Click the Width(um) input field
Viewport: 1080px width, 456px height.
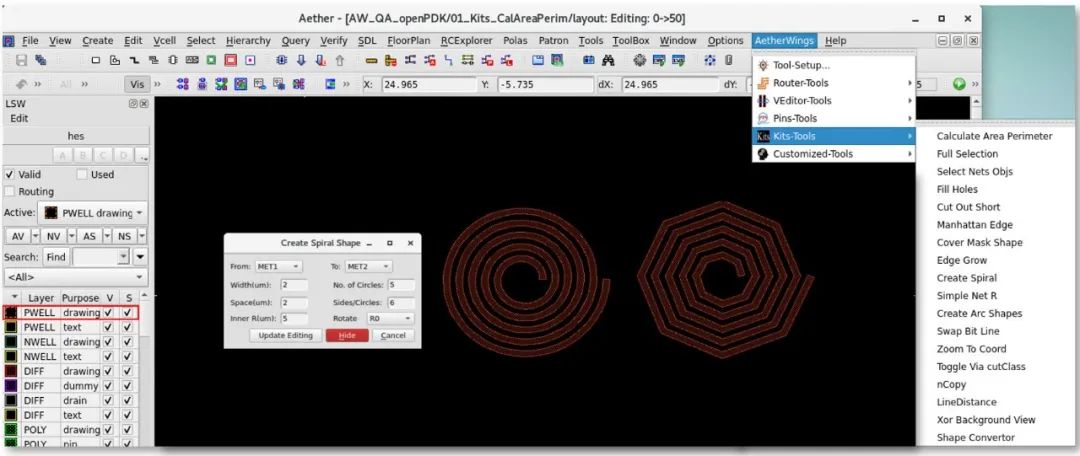(294, 285)
